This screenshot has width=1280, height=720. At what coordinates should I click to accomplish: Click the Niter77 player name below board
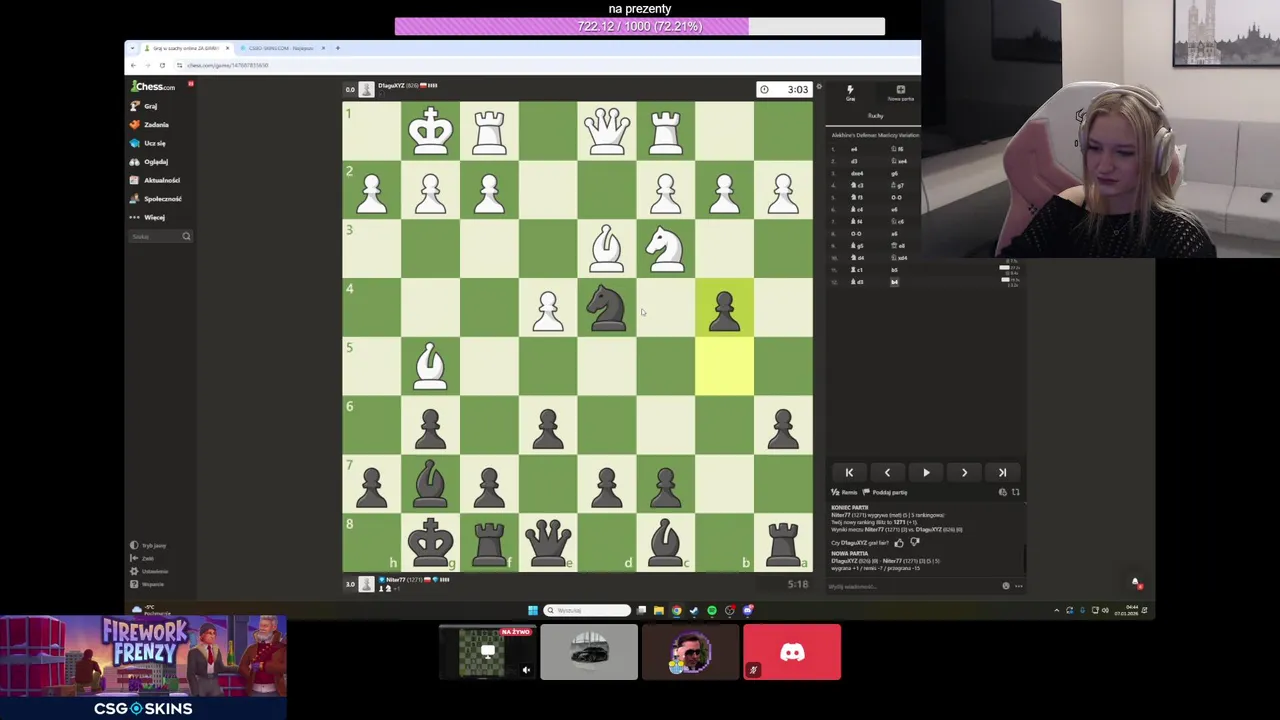click(395, 580)
